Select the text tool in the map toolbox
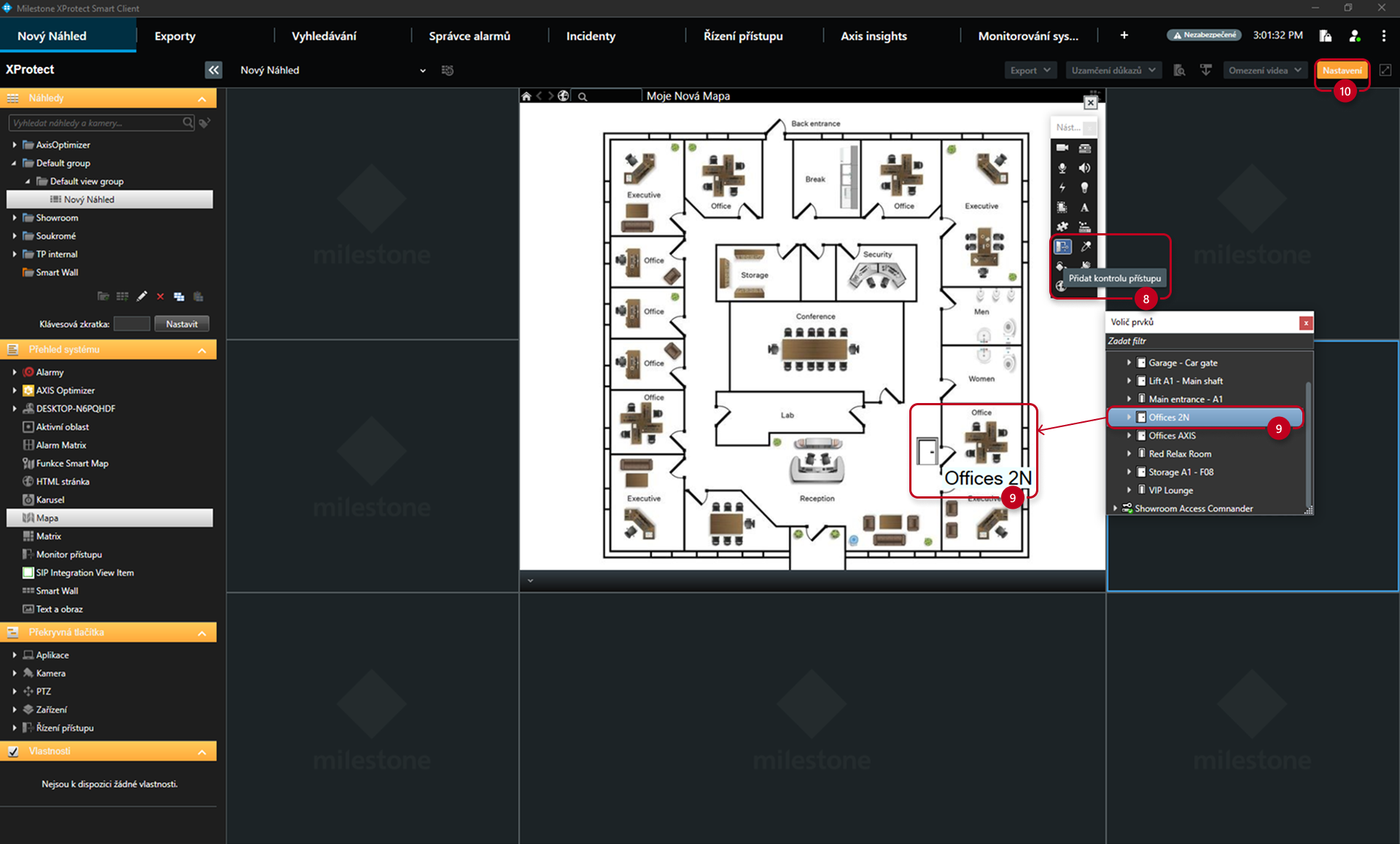Screen dimensions: 1400x844 click(x=1085, y=207)
